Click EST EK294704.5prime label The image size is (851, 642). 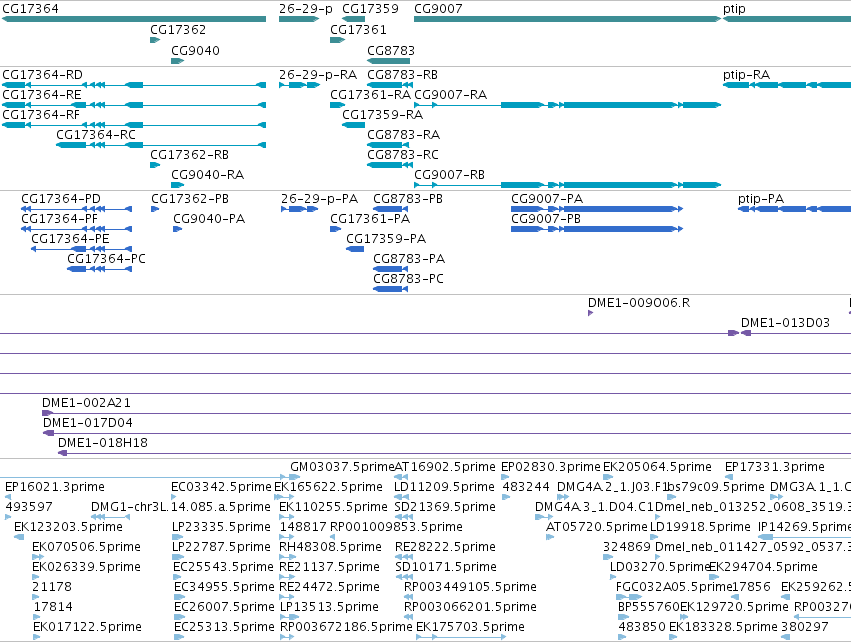tap(763, 567)
